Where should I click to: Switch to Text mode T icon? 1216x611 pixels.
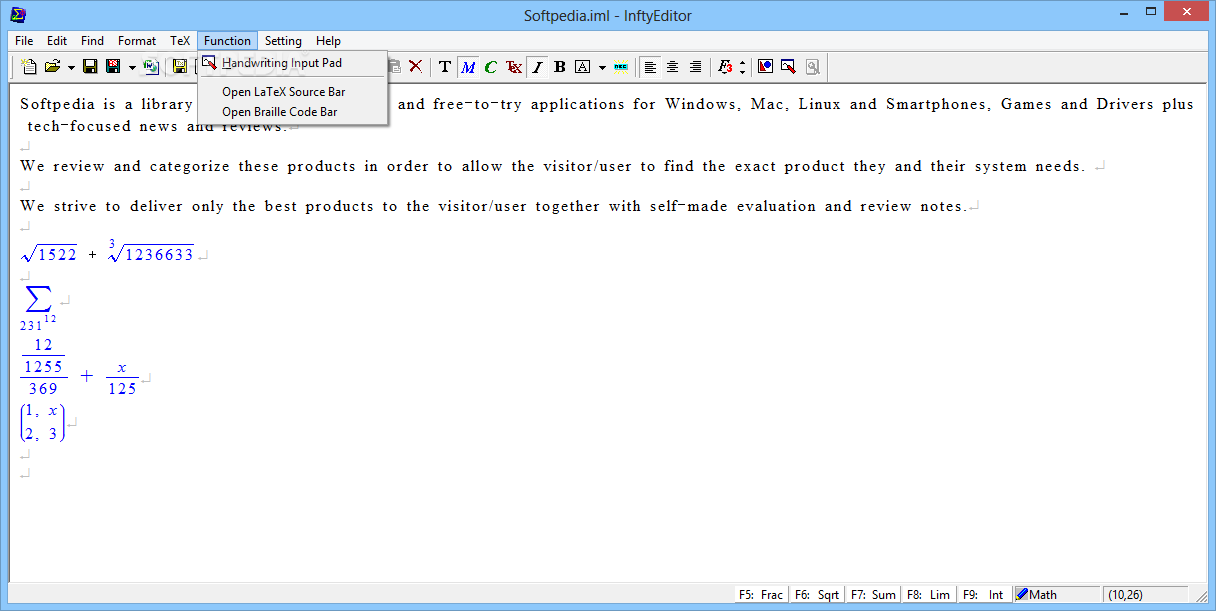pos(445,67)
